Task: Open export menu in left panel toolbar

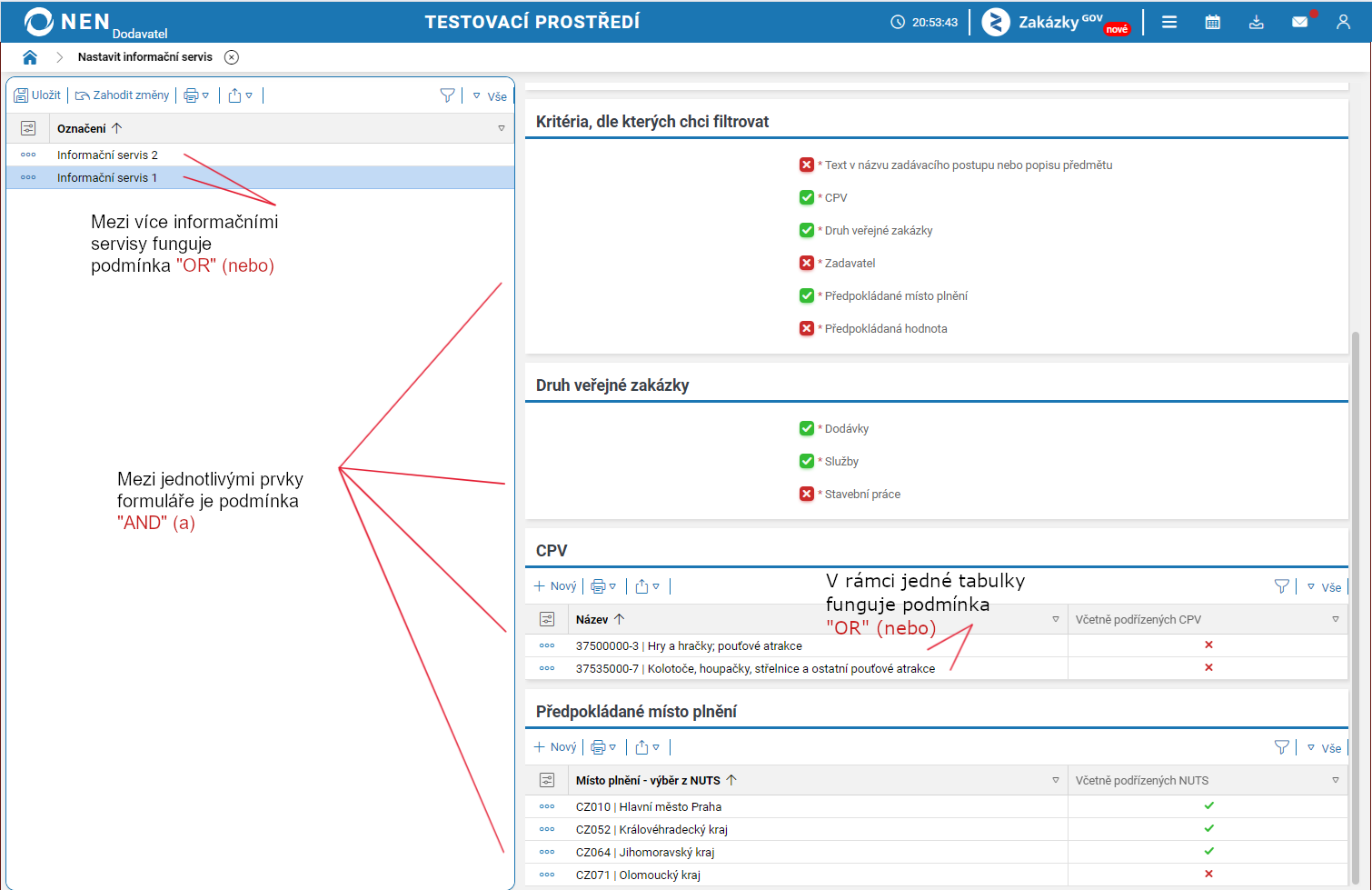Action: (x=240, y=95)
